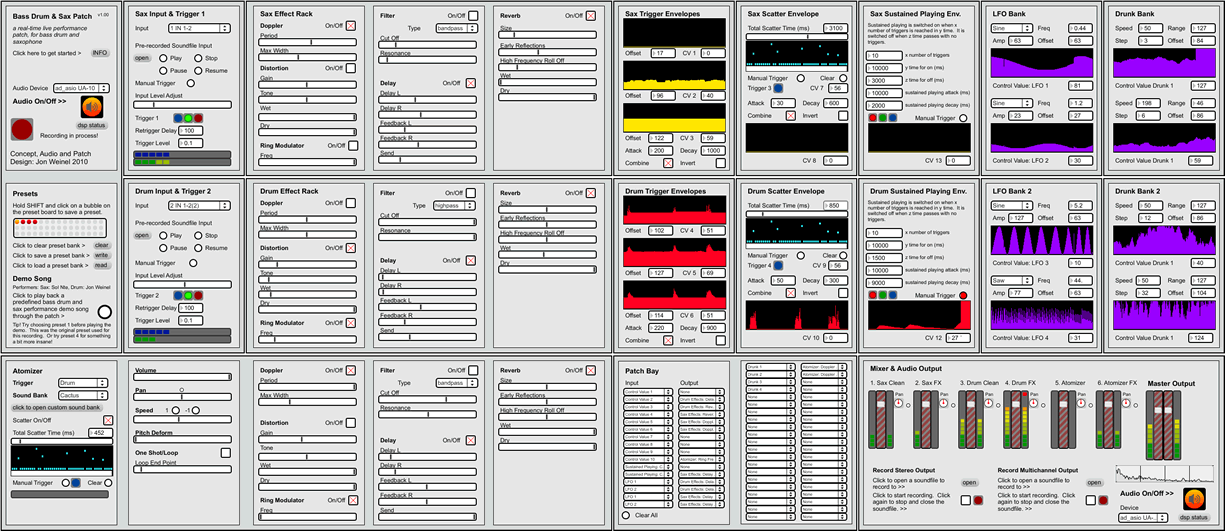Click Clear All radio in Patch Bay
1225x531 pixels.
(626, 515)
